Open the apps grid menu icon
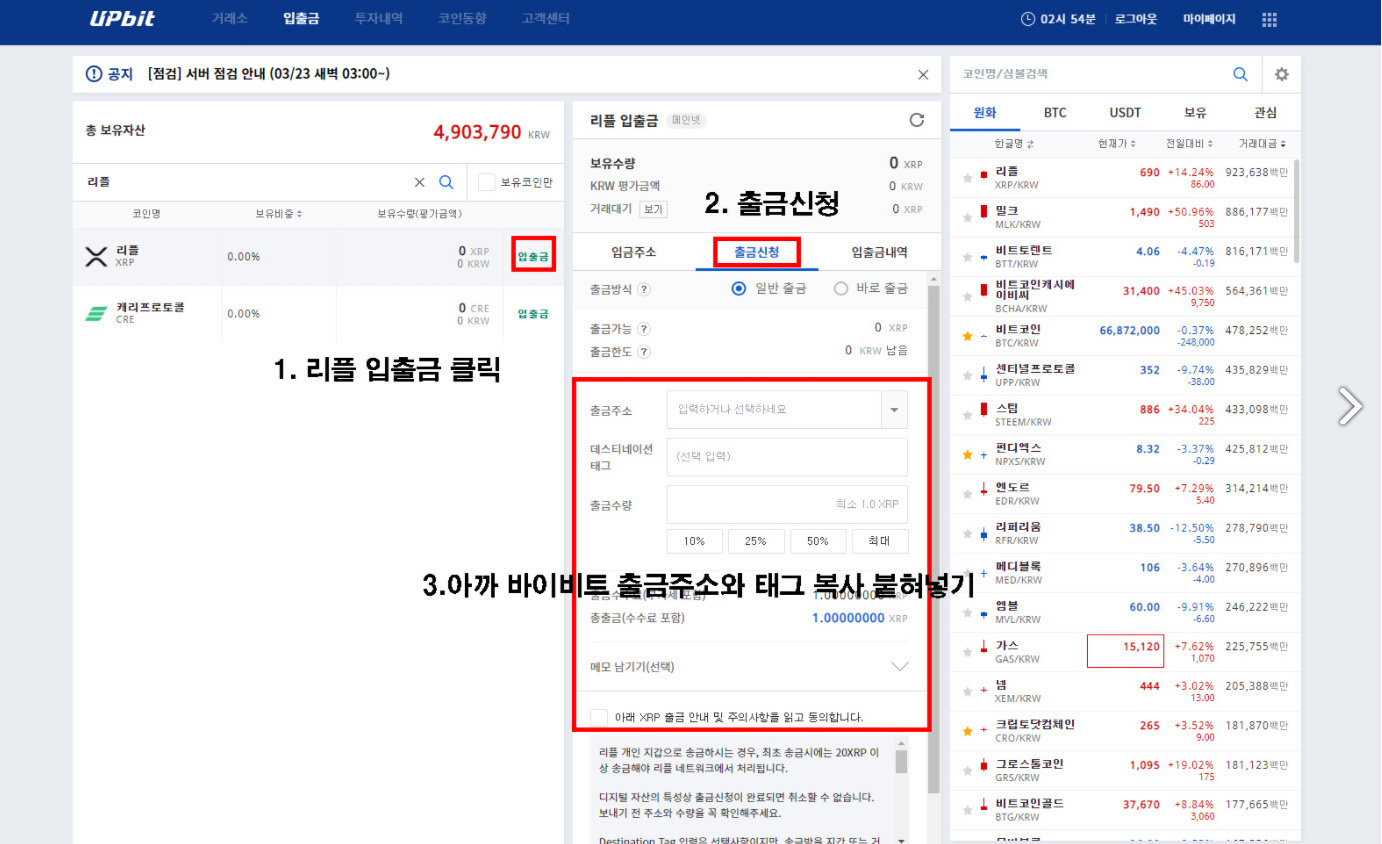 point(1270,19)
